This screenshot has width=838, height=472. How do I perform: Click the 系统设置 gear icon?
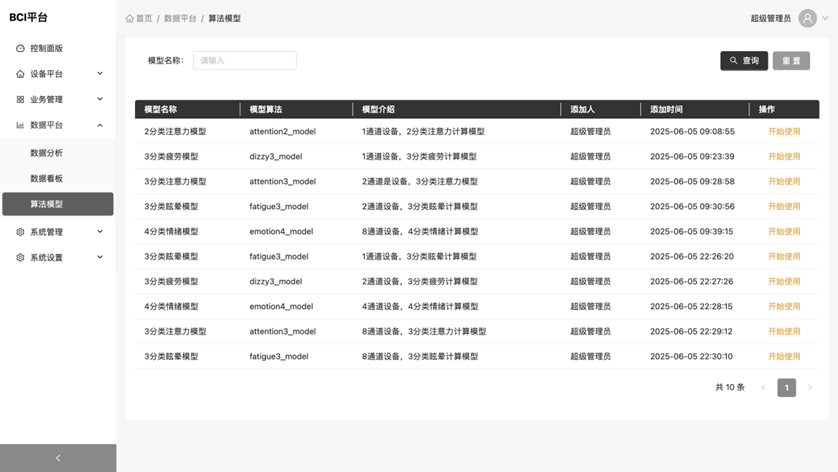click(20, 258)
